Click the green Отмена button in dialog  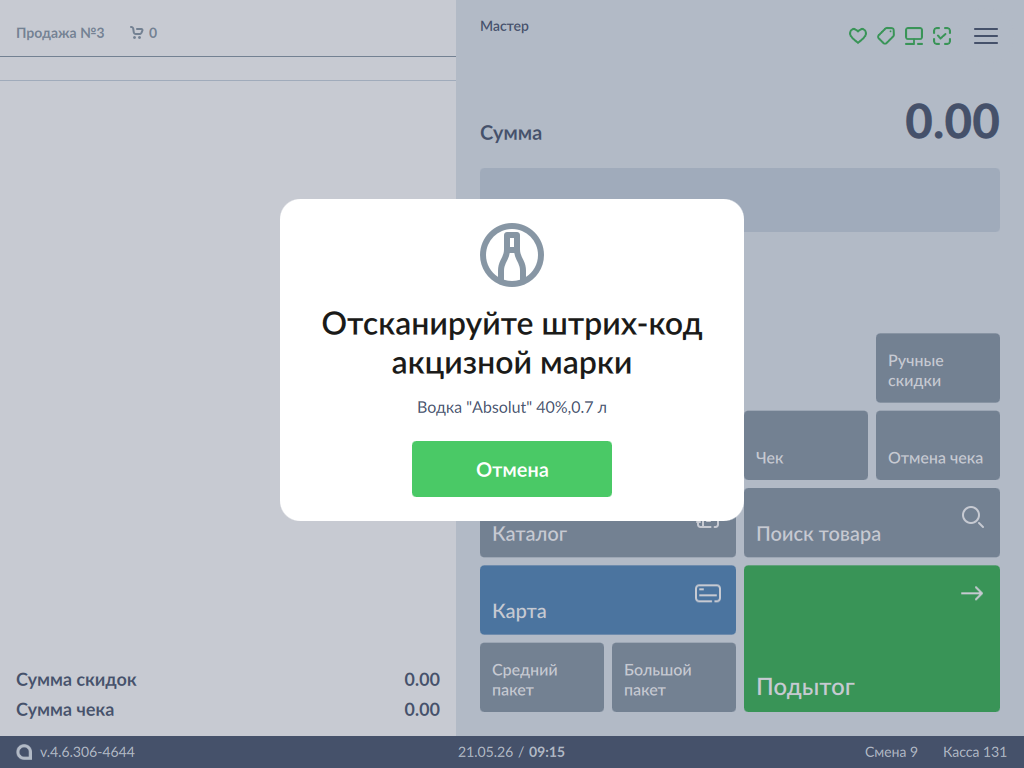(x=511, y=469)
